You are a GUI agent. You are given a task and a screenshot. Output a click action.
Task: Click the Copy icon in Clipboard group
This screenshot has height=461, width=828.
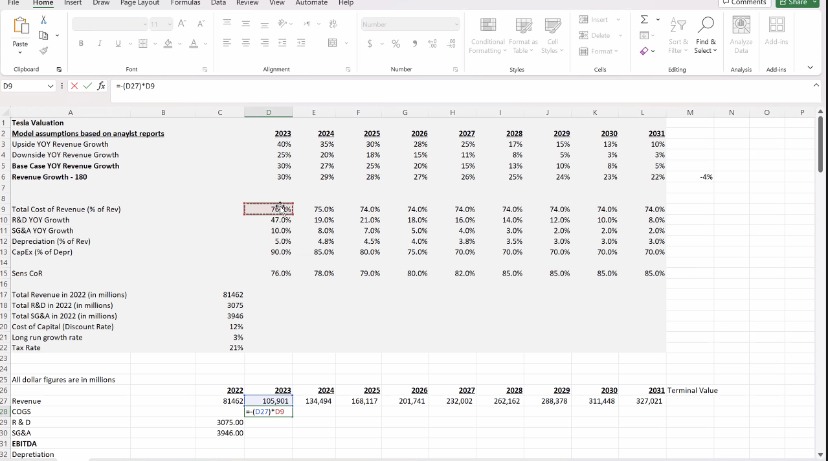(44, 35)
